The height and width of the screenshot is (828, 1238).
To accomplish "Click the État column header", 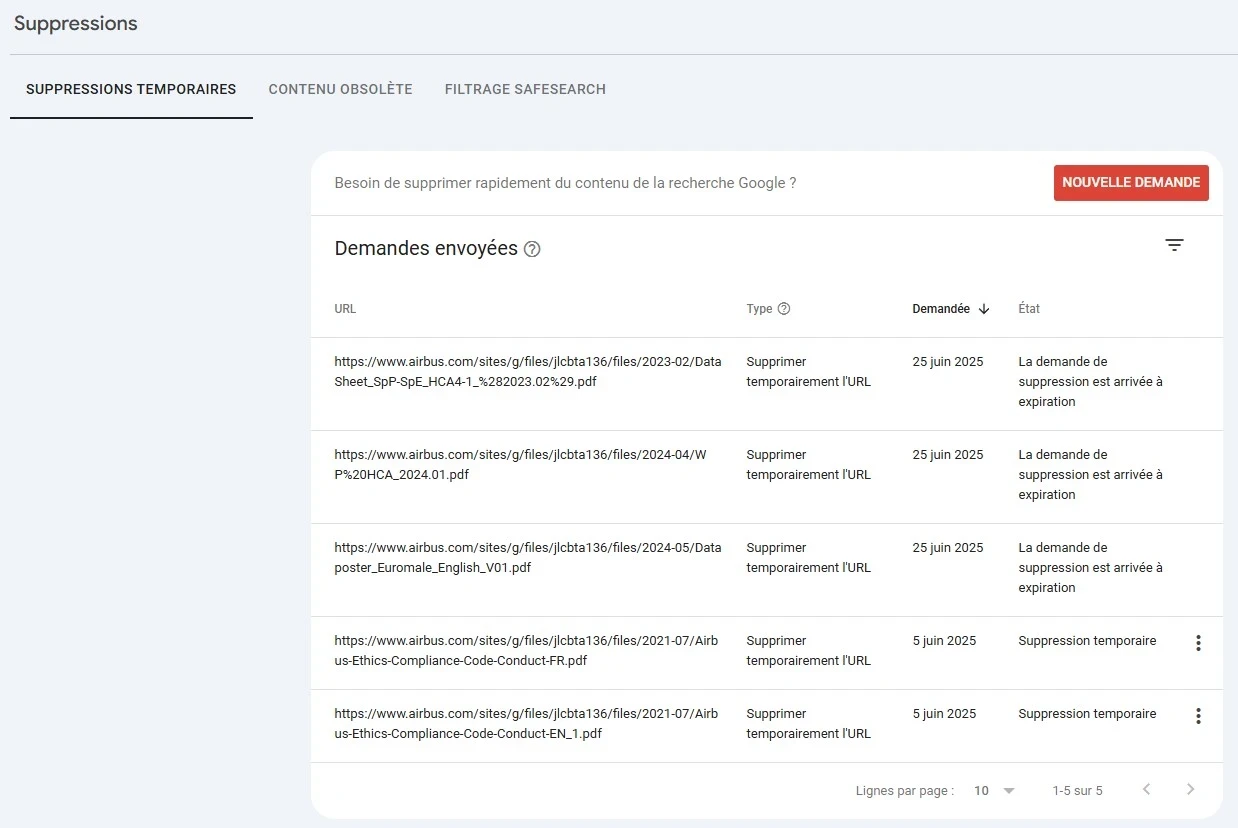I will 1029,308.
